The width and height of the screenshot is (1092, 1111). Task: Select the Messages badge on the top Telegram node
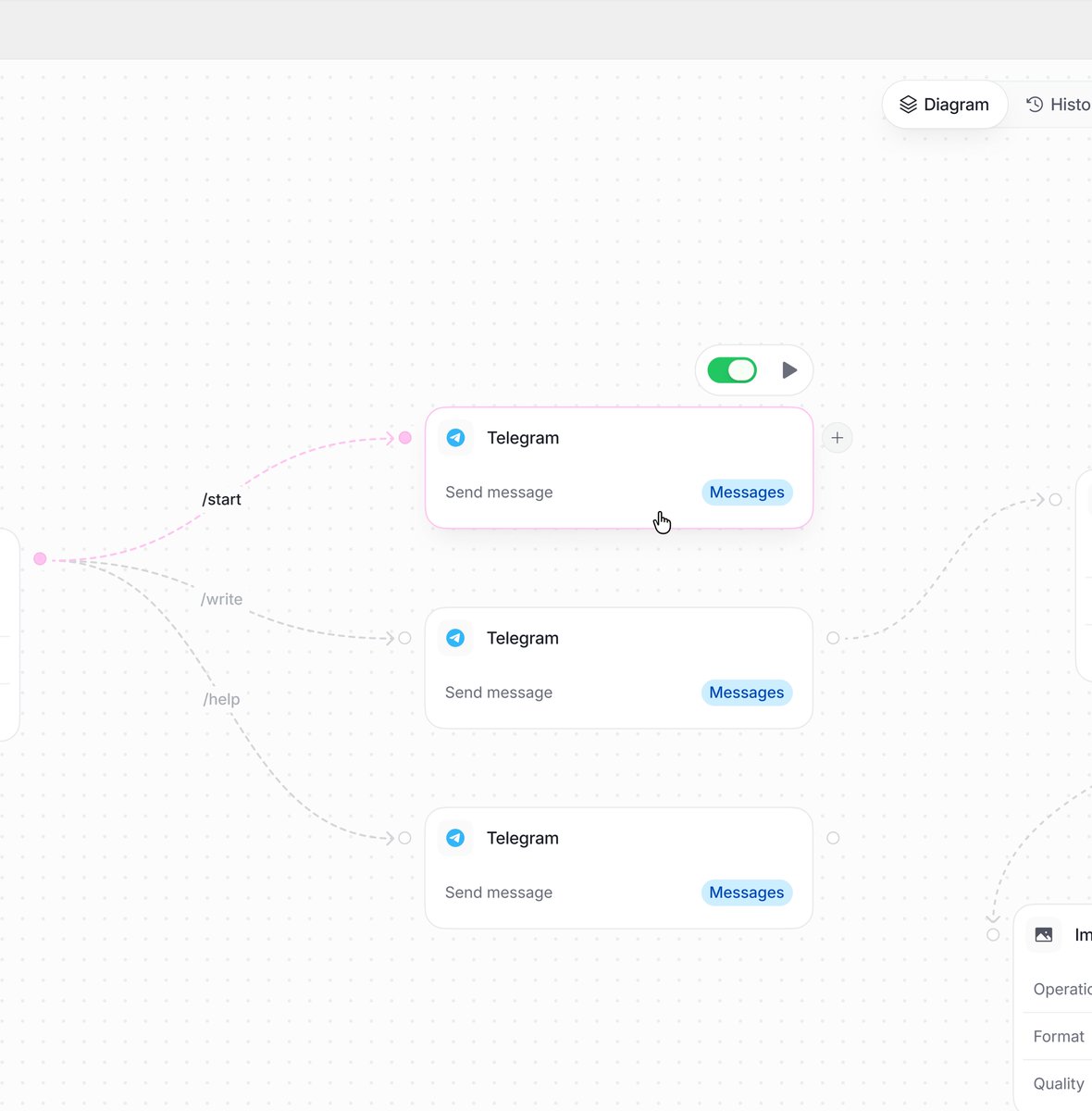click(x=747, y=492)
